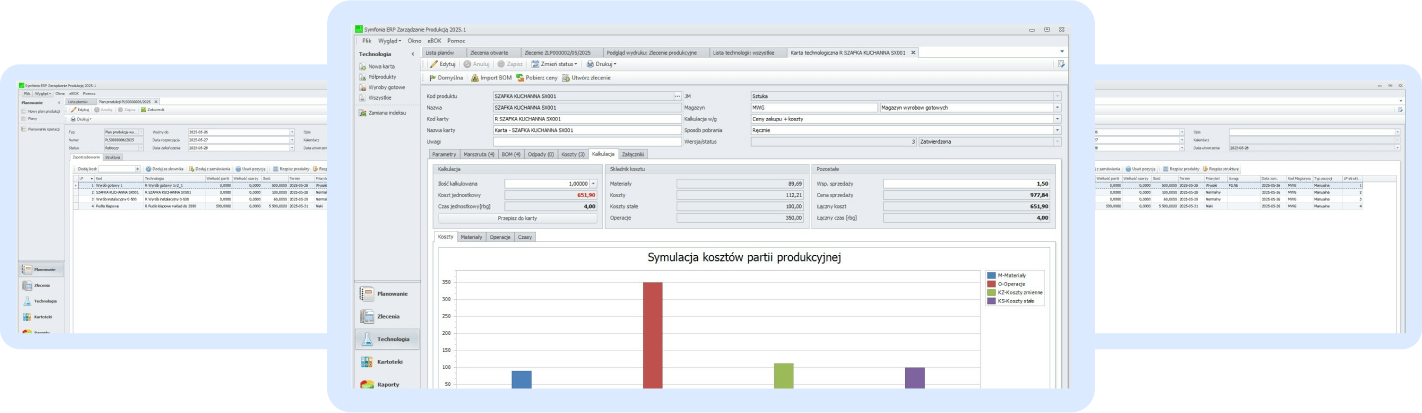Click the Pobierz ceny toolbar icon
The width and height of the screenshot is (1422, 413).
point(520,77)
